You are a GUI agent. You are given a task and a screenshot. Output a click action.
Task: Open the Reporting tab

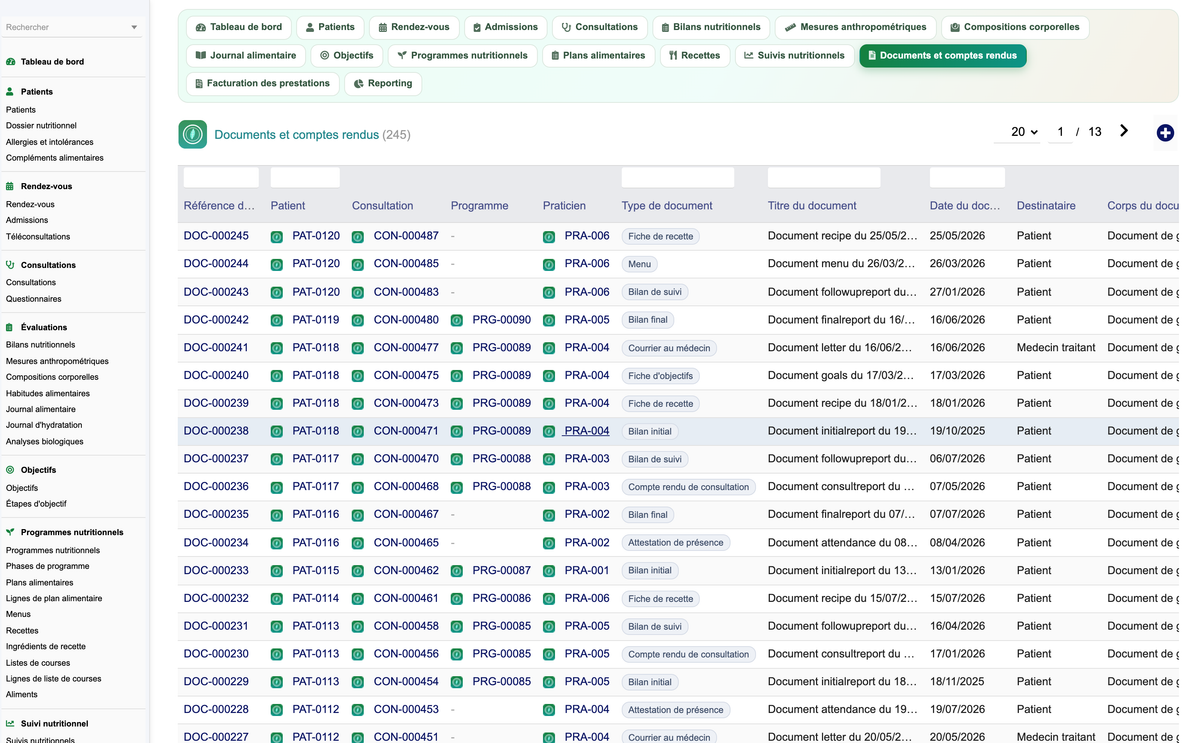[x=383, y=84]
